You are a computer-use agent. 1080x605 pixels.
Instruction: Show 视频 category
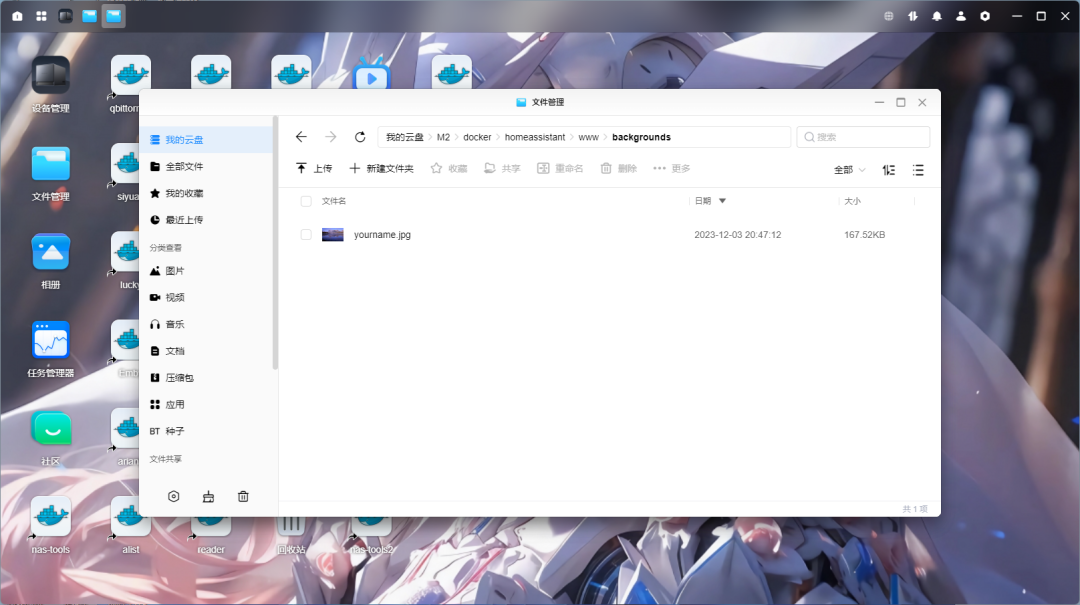pos(206,297)
